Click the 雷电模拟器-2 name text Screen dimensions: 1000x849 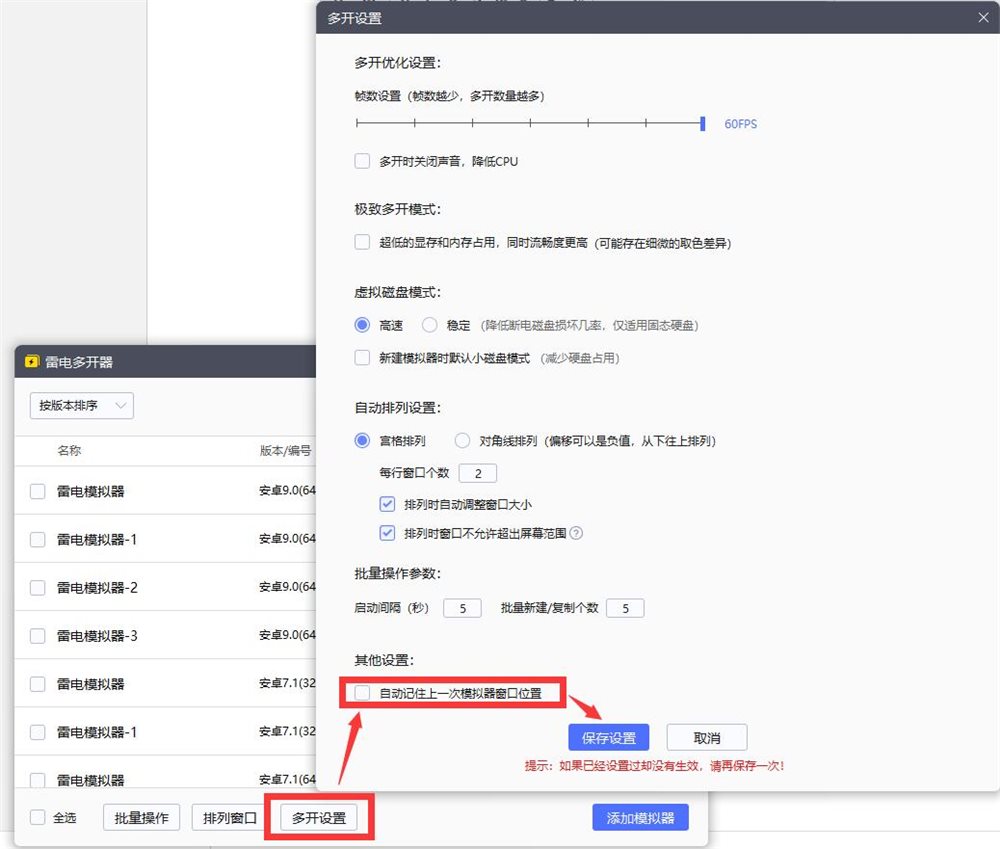(x=97, y=587)
